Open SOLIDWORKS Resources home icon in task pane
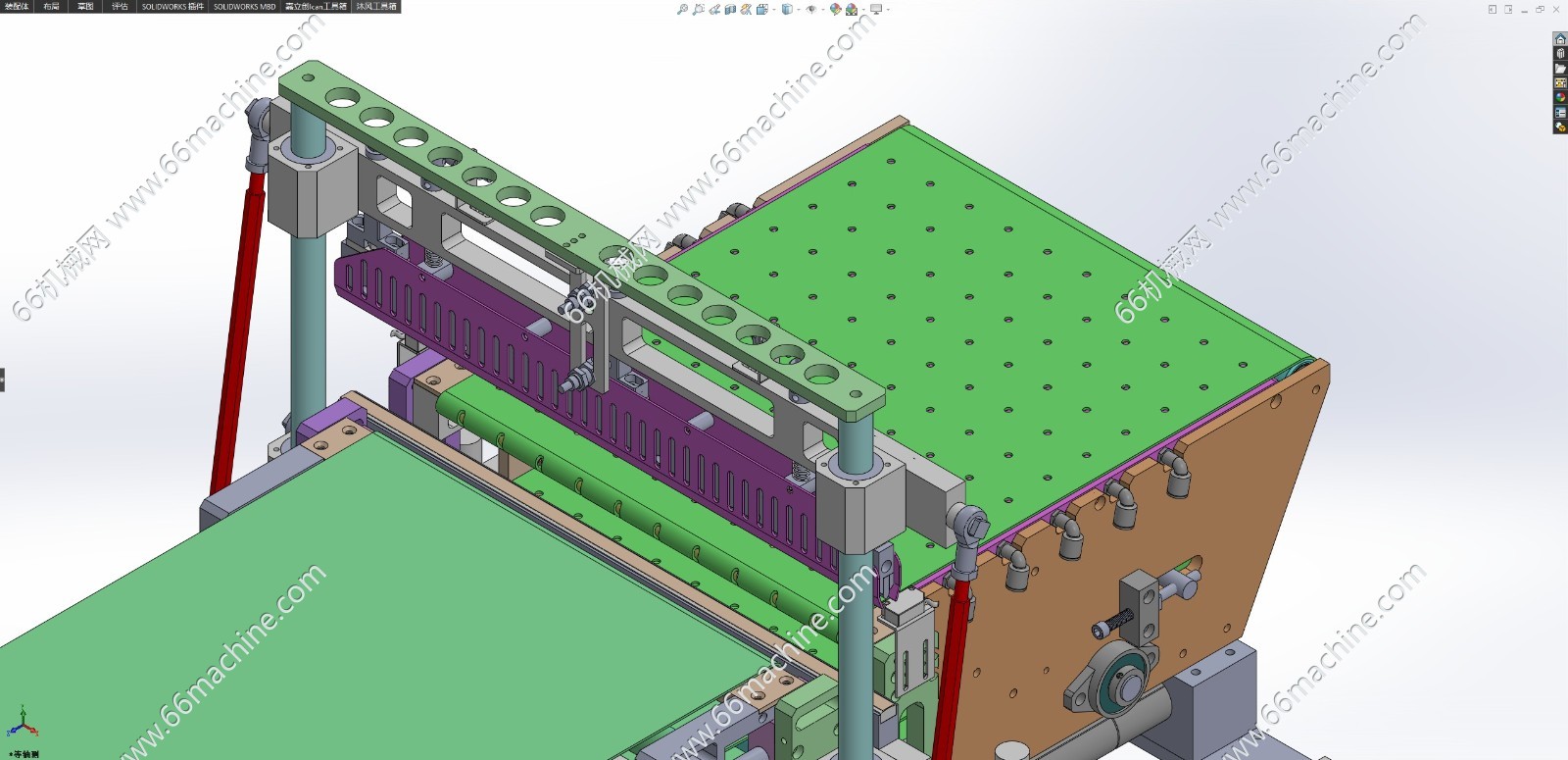Image resolution: width=1568 pixels, height=760 pixels. click(1560, 39)
